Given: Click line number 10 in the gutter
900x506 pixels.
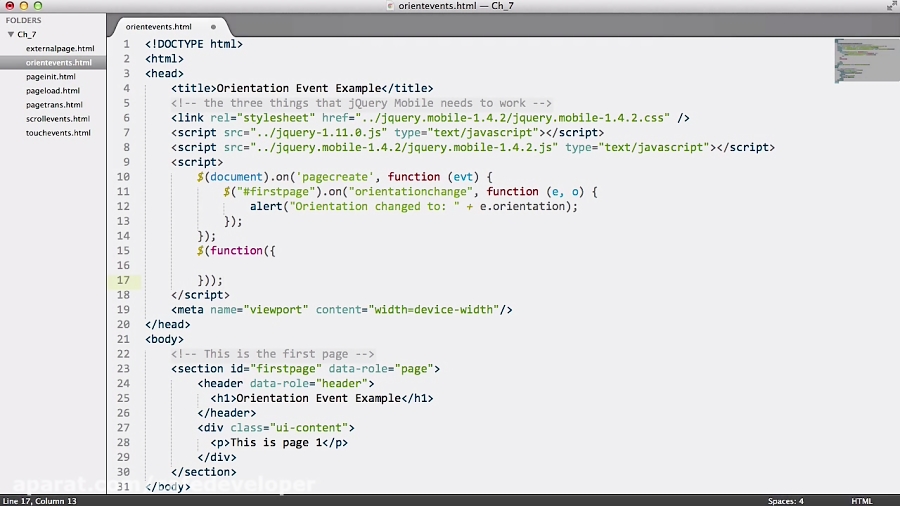Looking at the screenshot, I should pos(123,177).
